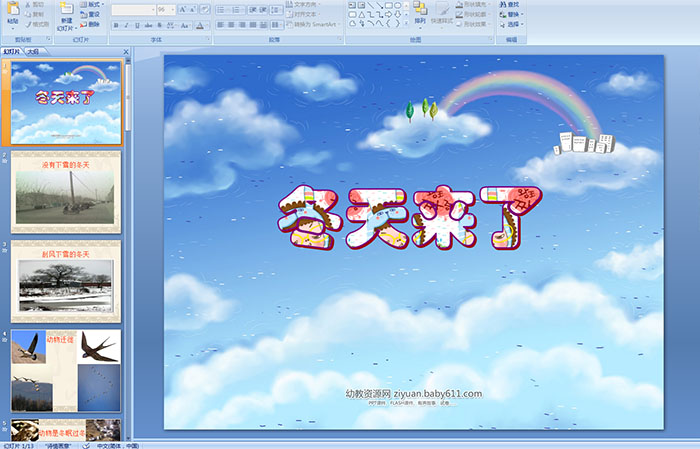Viewport: 700px width, 449px height.
Task: Click the Find (查找) binoculars icon
Action: click(503, 4)
